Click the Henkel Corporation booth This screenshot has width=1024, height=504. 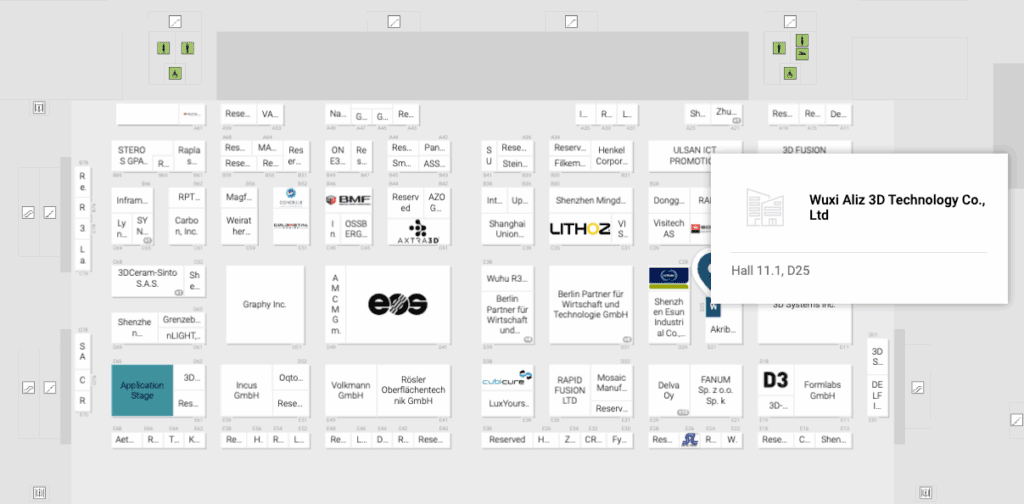tap(611, 153)
